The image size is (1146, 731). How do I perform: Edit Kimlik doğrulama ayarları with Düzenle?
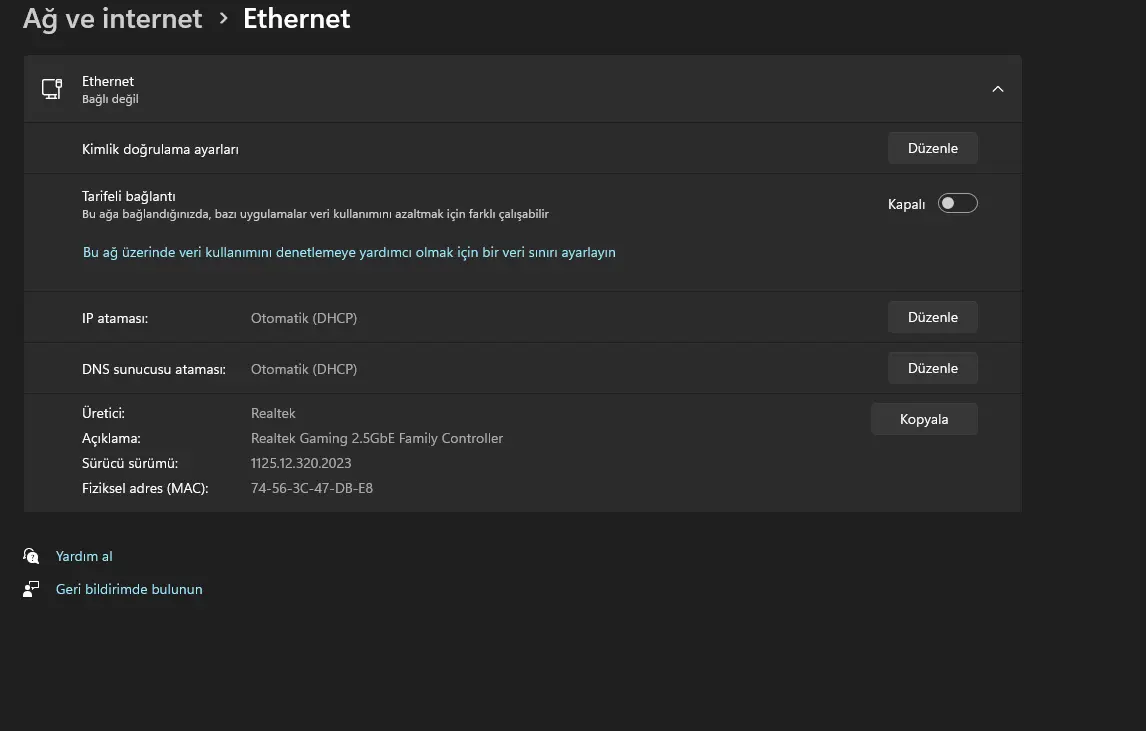933,148
